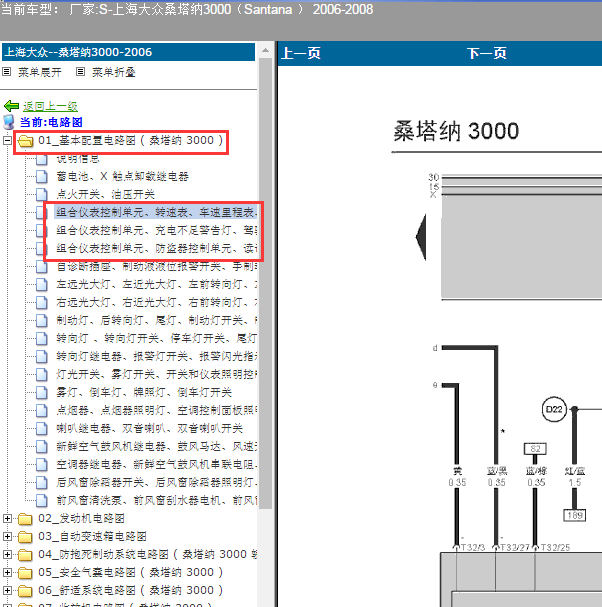Click page icon beside 灯光开关、雾灯开关 entry
Screen dimensions: 602x607
(x=42, y=374)
